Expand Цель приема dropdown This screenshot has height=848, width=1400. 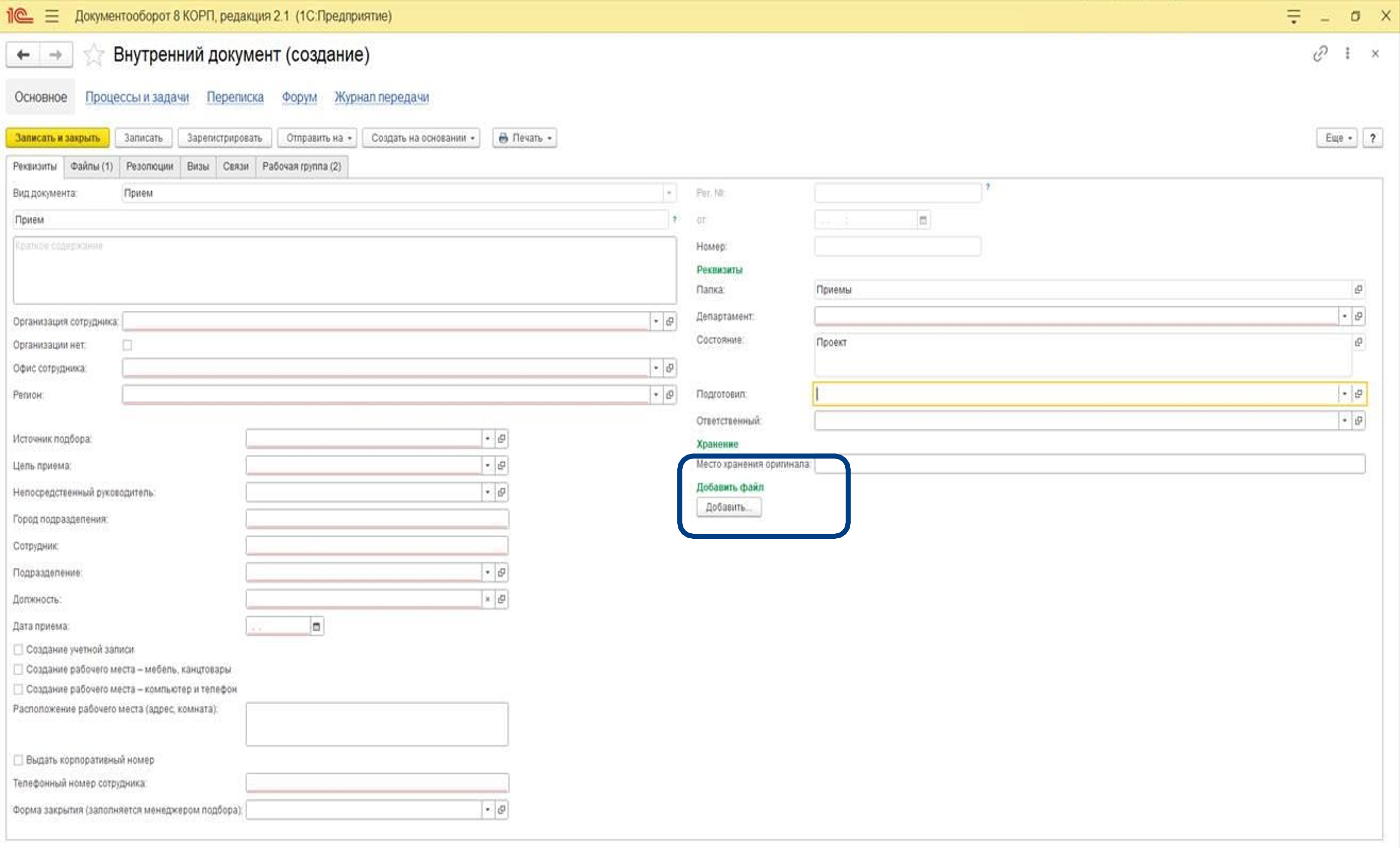[x=488, y=466]
